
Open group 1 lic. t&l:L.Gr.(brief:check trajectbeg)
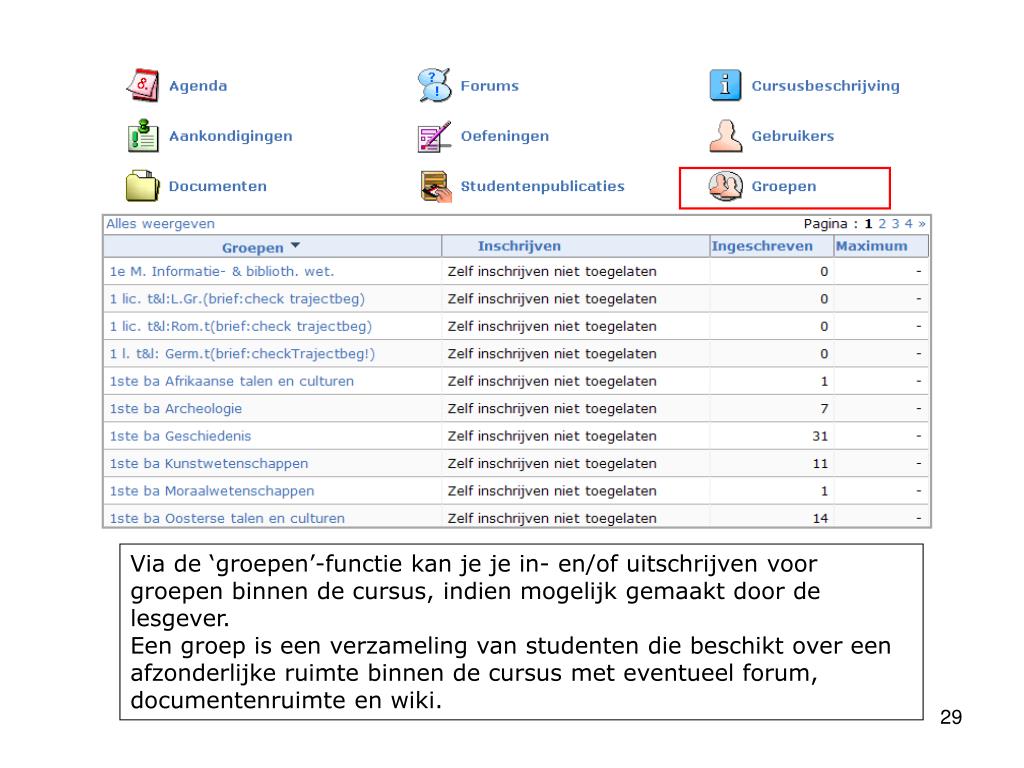[x=237, y=299]
